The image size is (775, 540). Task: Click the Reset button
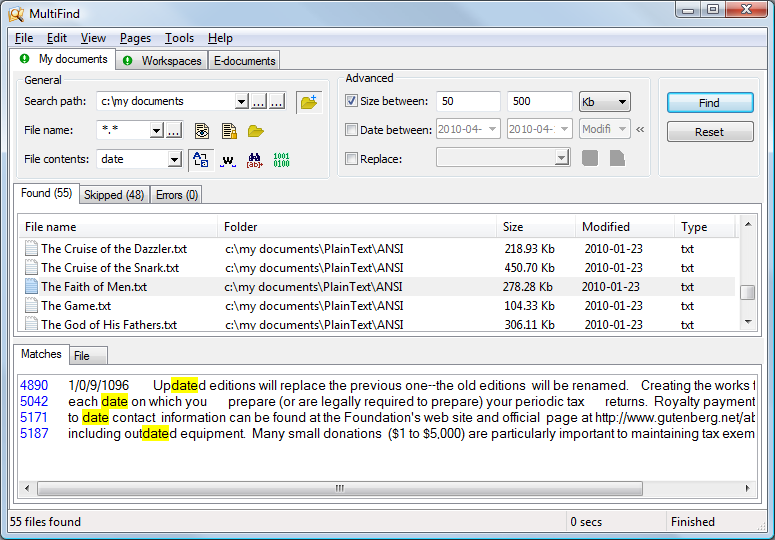(710, 132)
